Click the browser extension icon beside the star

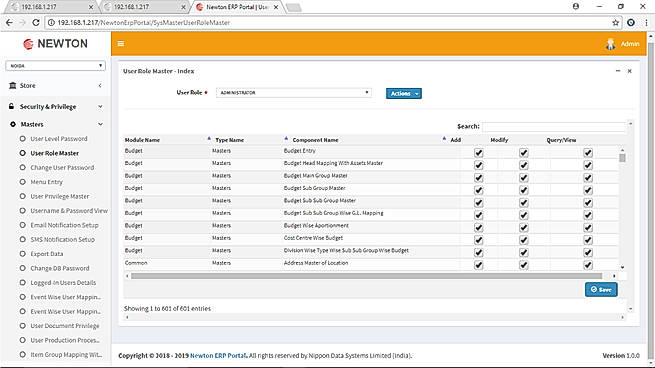tap(631, 23)
